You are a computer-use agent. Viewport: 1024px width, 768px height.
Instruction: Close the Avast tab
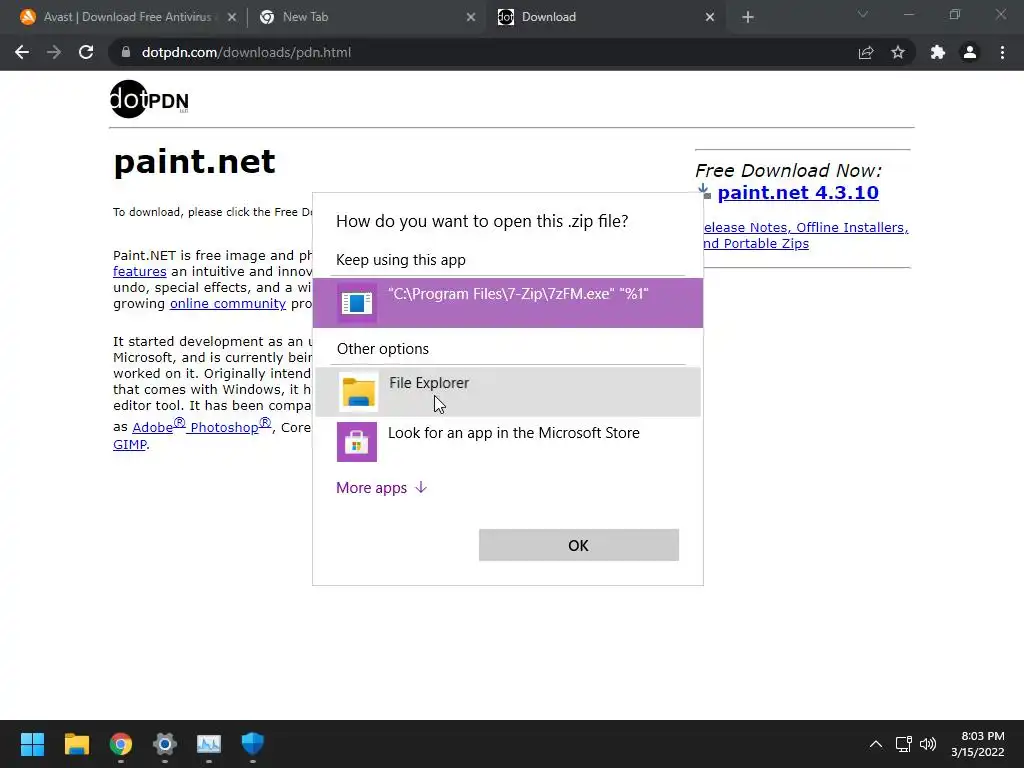click(x=232, y=17)
